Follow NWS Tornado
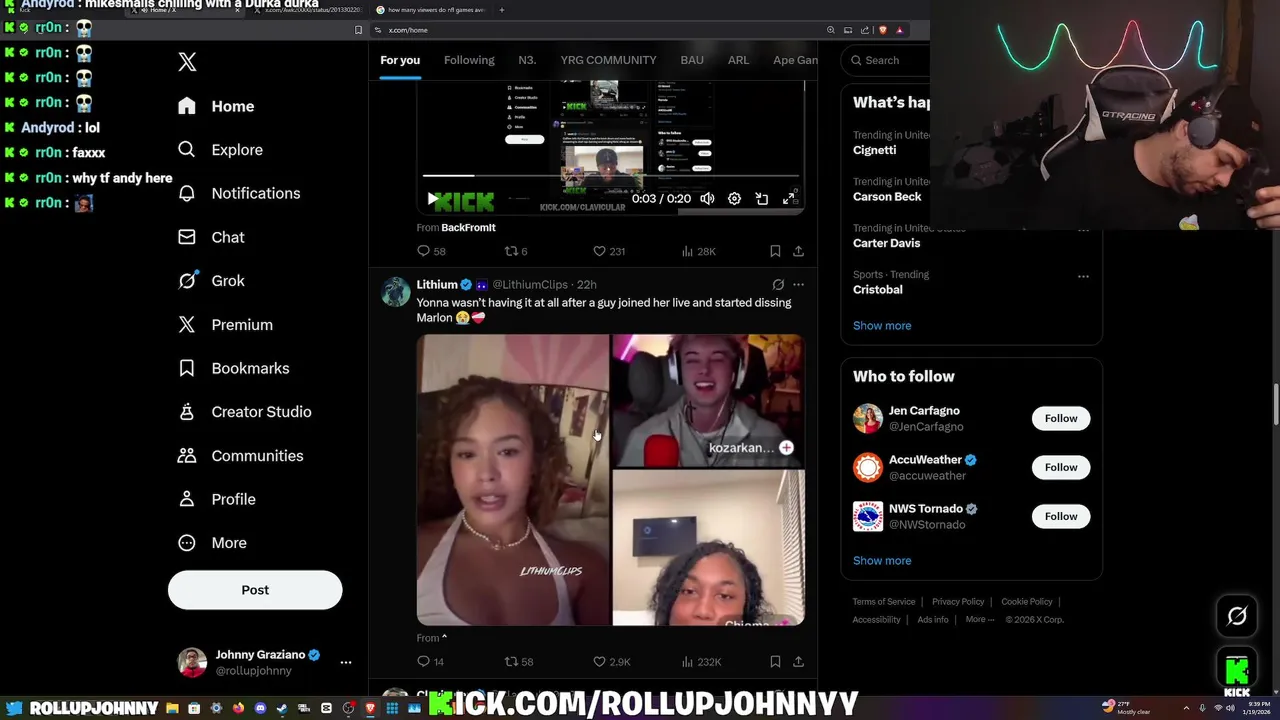 coord(1061,517)
